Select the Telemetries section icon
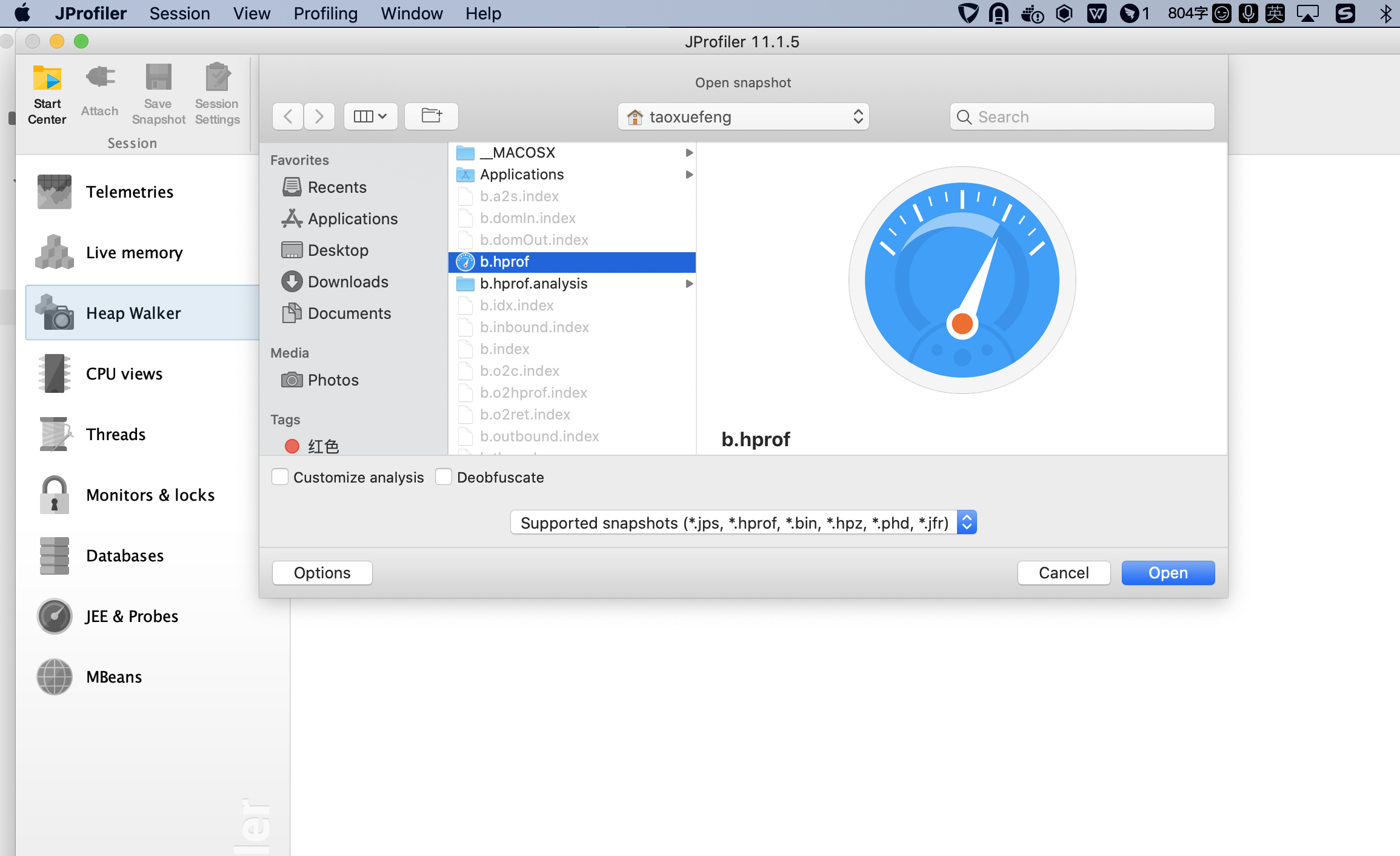 click(x=54, y=192)
